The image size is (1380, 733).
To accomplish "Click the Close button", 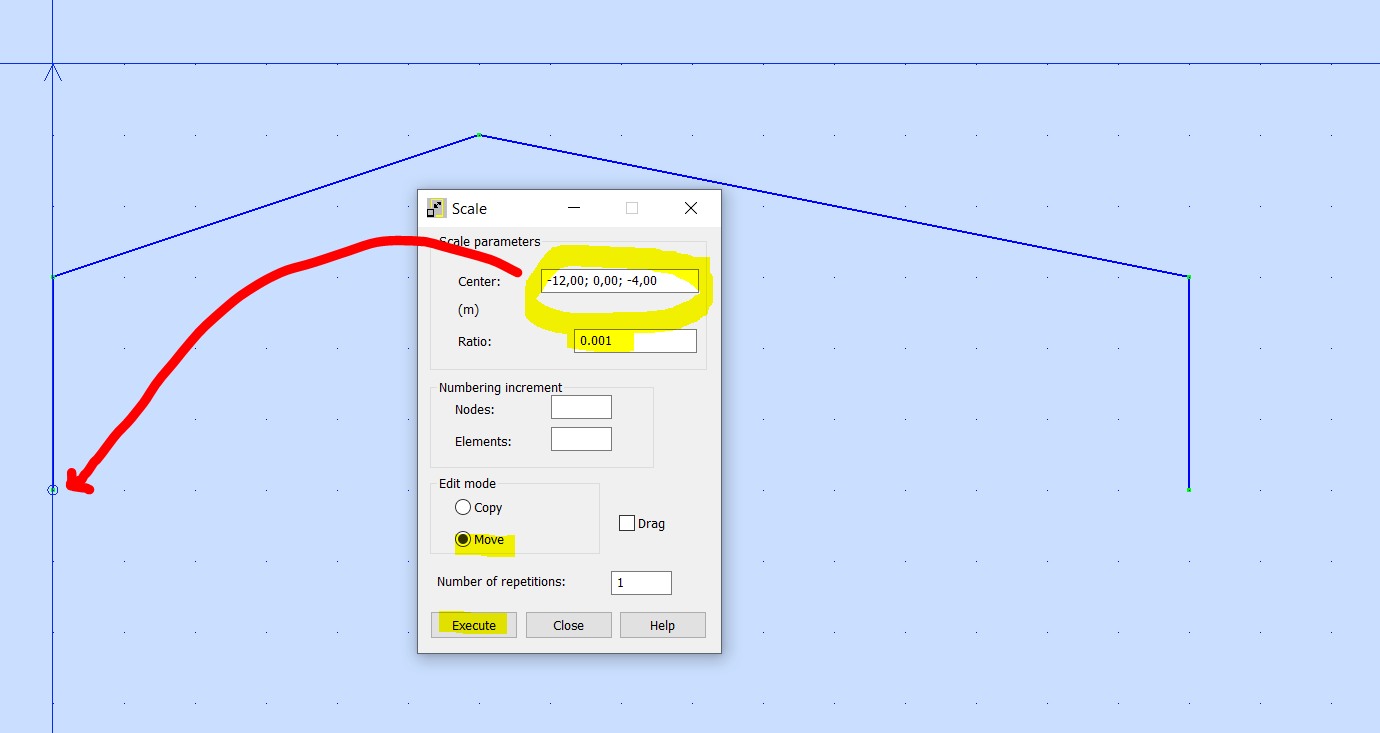I will pos(568,624).
